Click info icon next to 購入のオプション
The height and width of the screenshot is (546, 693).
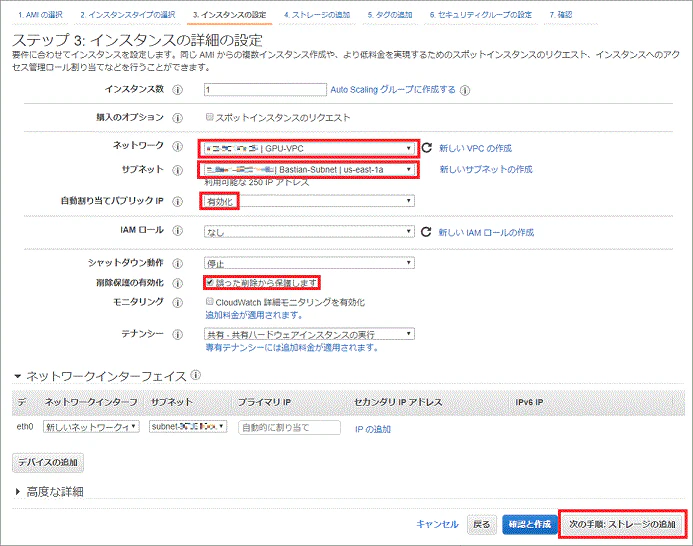point(177,118)
